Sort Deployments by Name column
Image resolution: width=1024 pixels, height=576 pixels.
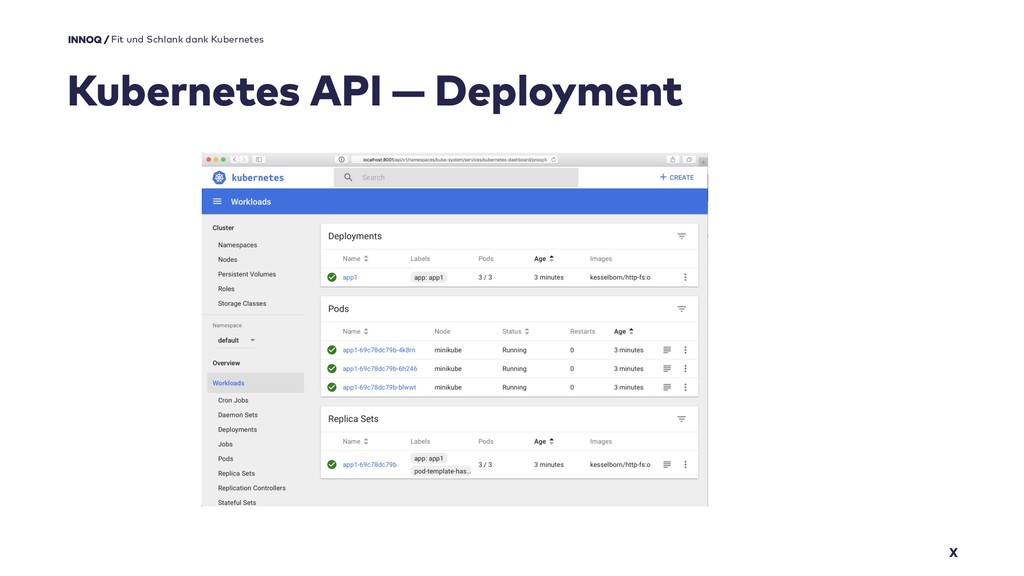[355, 259]
